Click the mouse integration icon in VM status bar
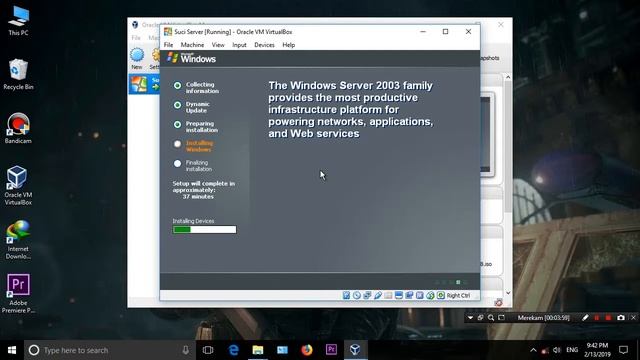Viewport: 640px width, 360px height. [x=430, y=295]
